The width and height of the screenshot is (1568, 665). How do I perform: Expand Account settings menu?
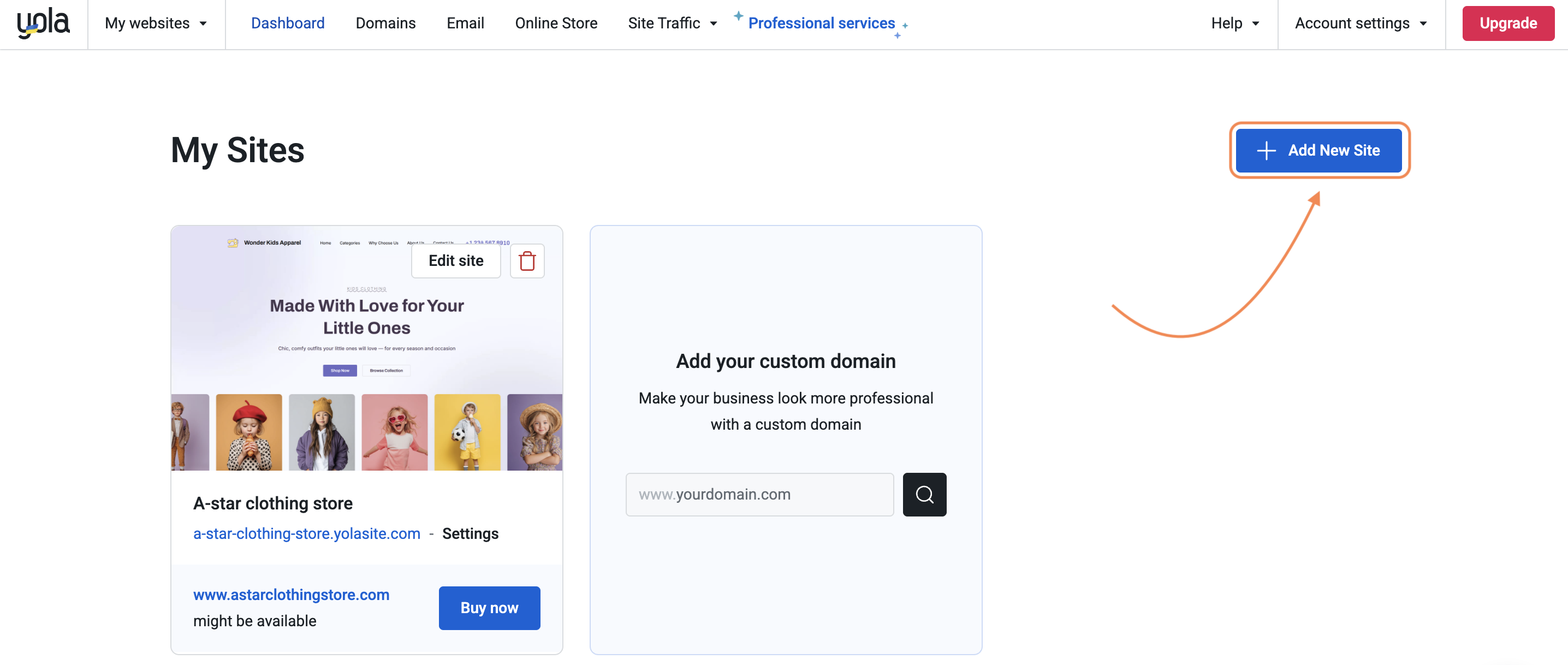pos(1361,23)
